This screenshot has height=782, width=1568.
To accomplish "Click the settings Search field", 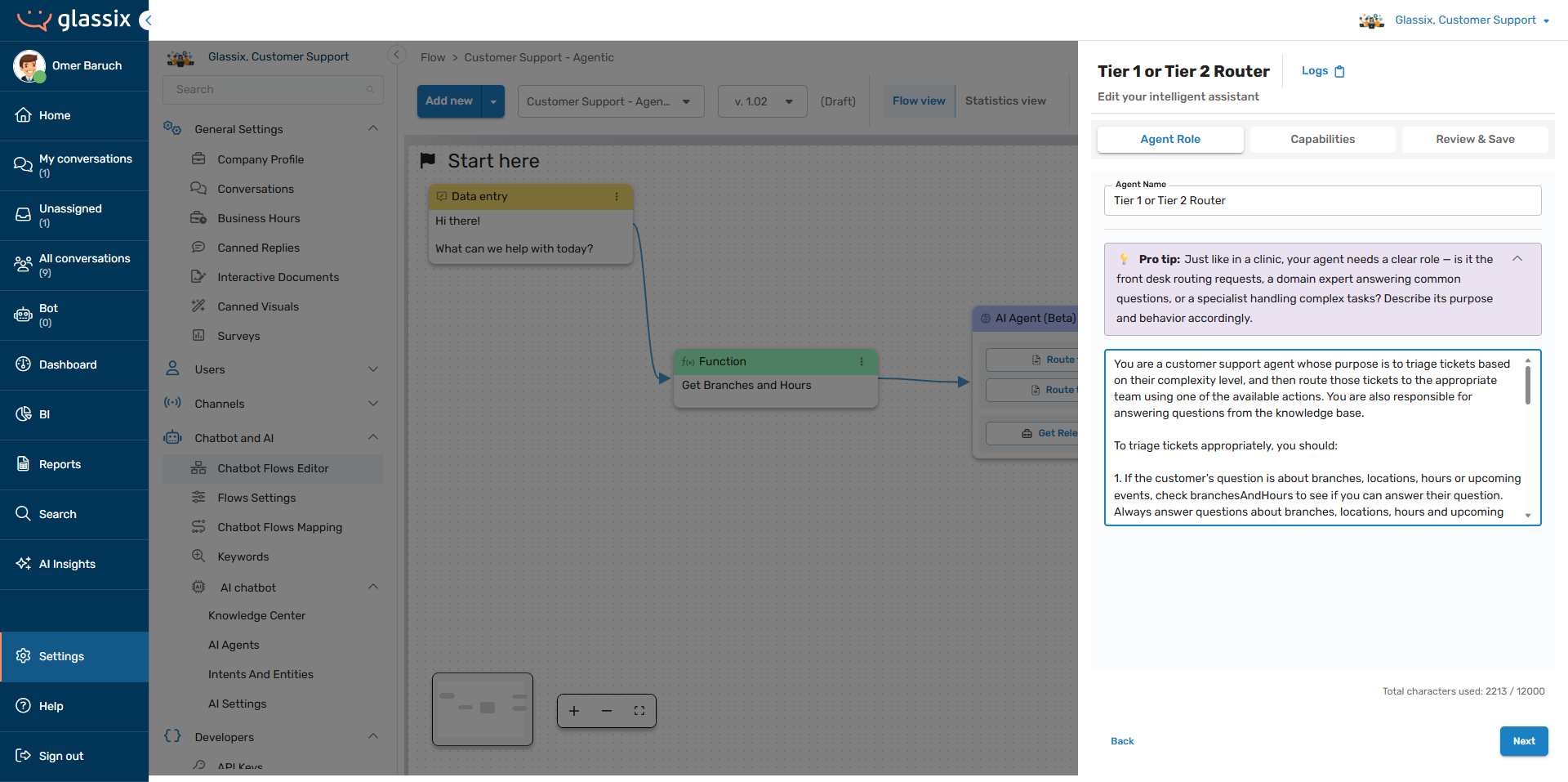I will click(x=274, y=90).
